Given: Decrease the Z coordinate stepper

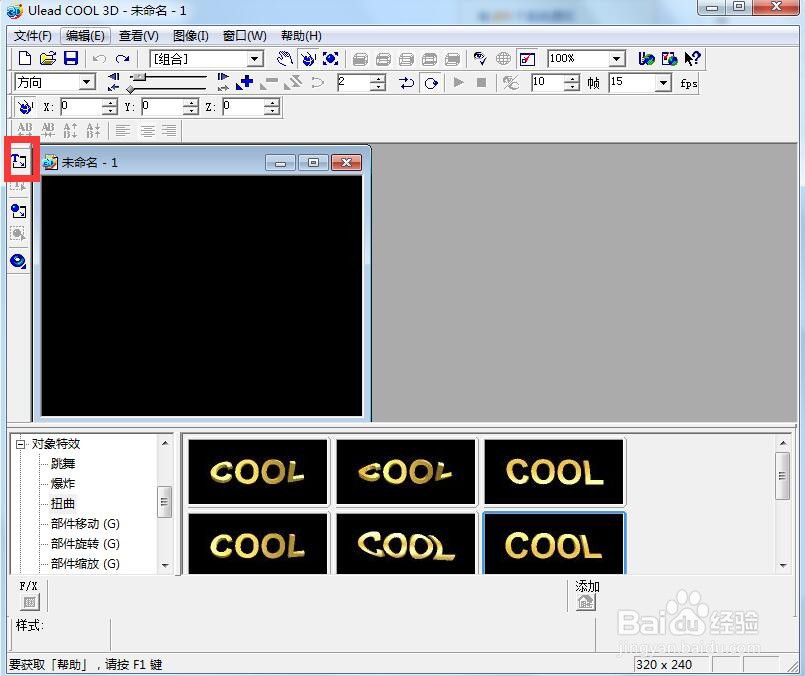Looking at the screenshot, I should (x=272, y=111).
